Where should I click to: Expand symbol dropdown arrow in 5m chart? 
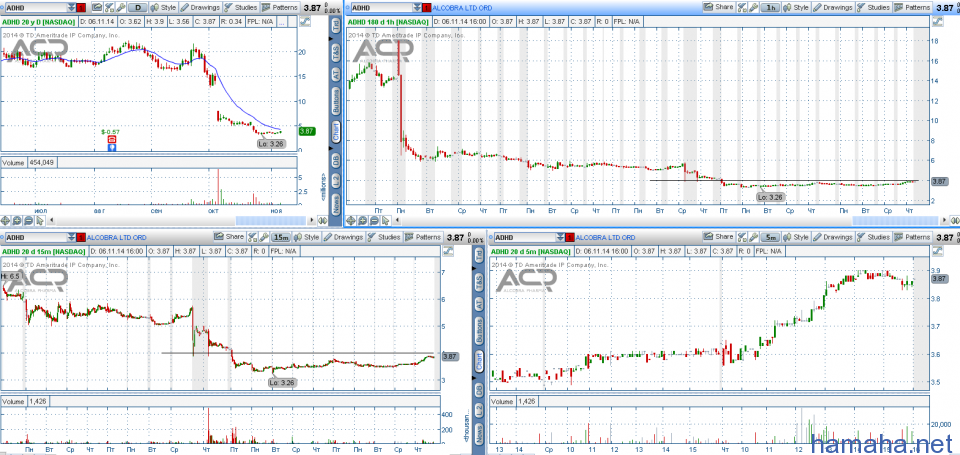tap(560, 237)
